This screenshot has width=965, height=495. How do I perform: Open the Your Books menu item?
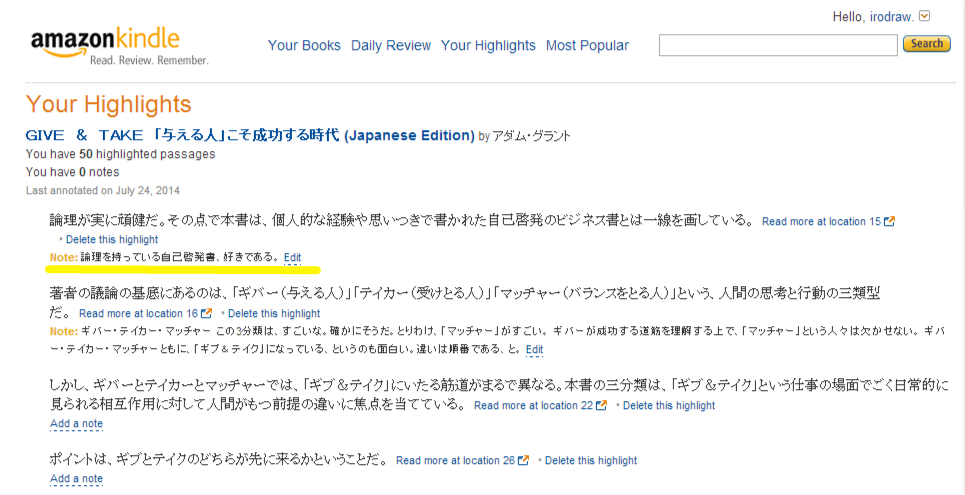304,46
